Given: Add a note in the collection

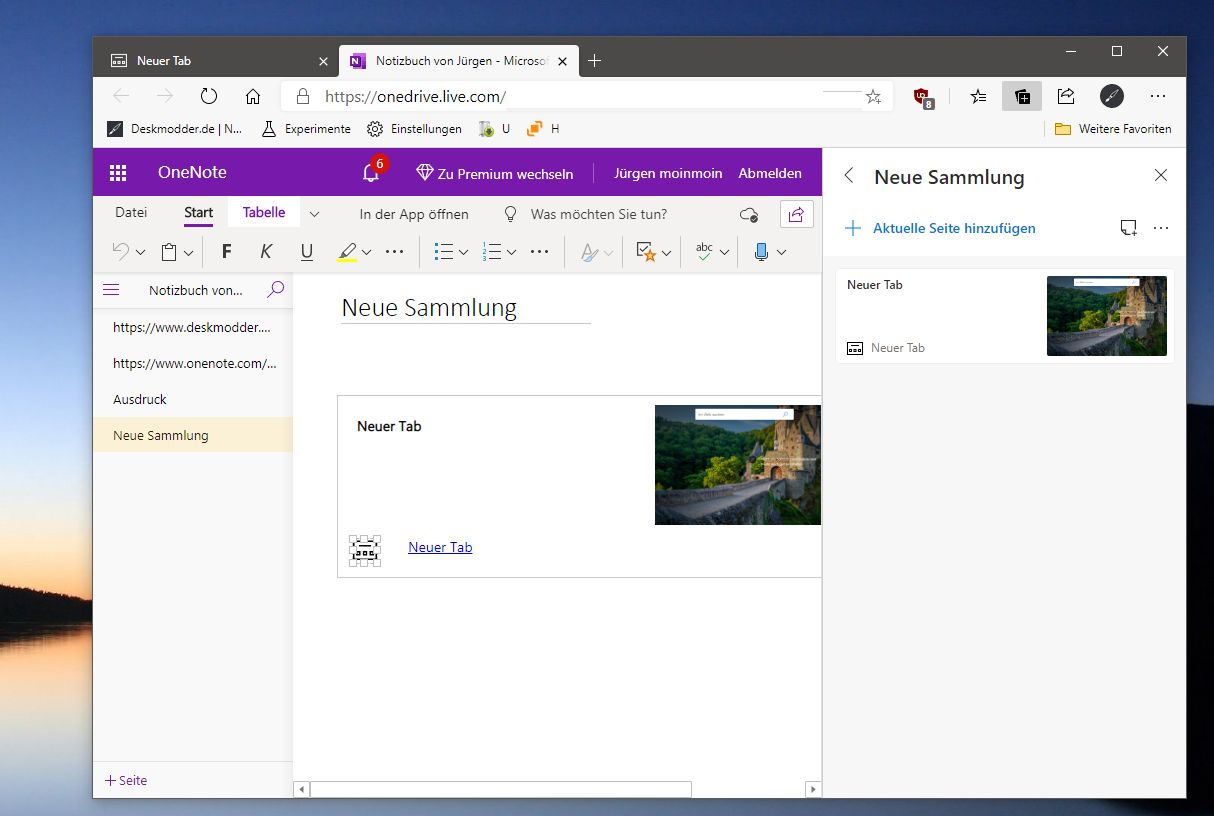Looking at the screenshot, I should (1128, 228).
